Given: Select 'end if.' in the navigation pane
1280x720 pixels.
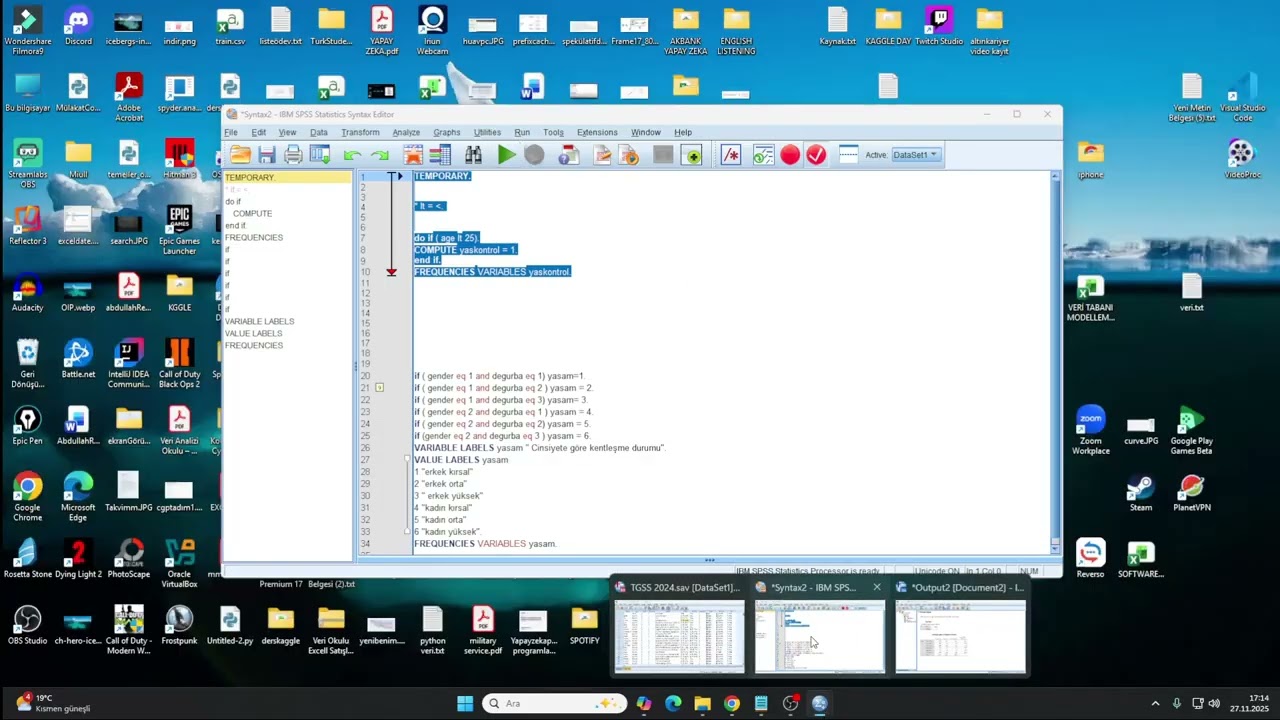Looking at the screenshot, I should pos(236,225).
